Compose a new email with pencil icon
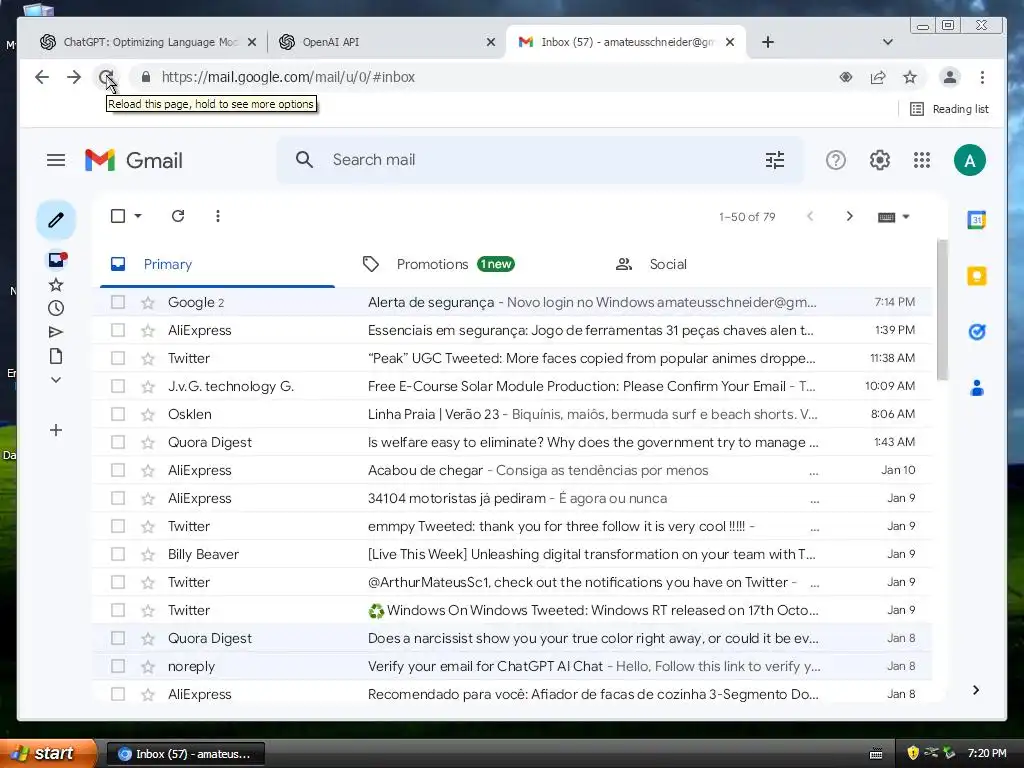Image resolution: width=1024 pixels, height=768 pixels. click(x=56, y=220)
